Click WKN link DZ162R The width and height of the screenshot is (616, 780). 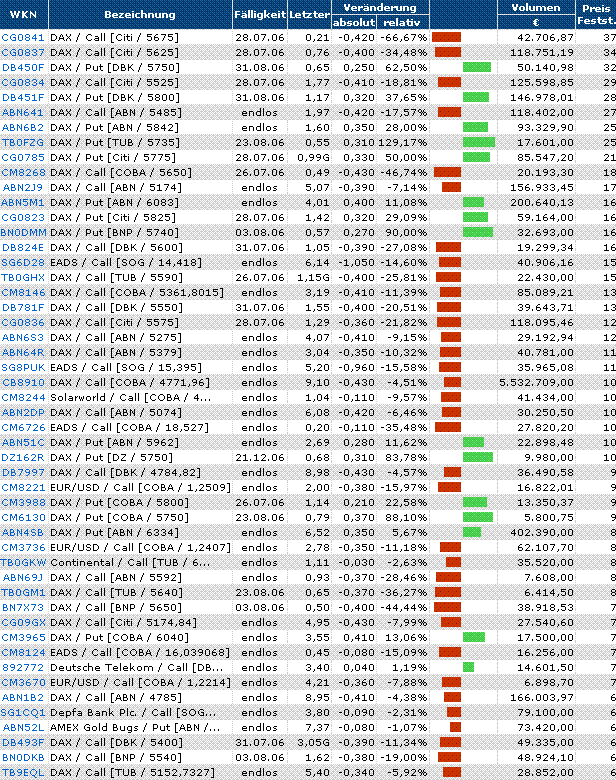[23, 458]
